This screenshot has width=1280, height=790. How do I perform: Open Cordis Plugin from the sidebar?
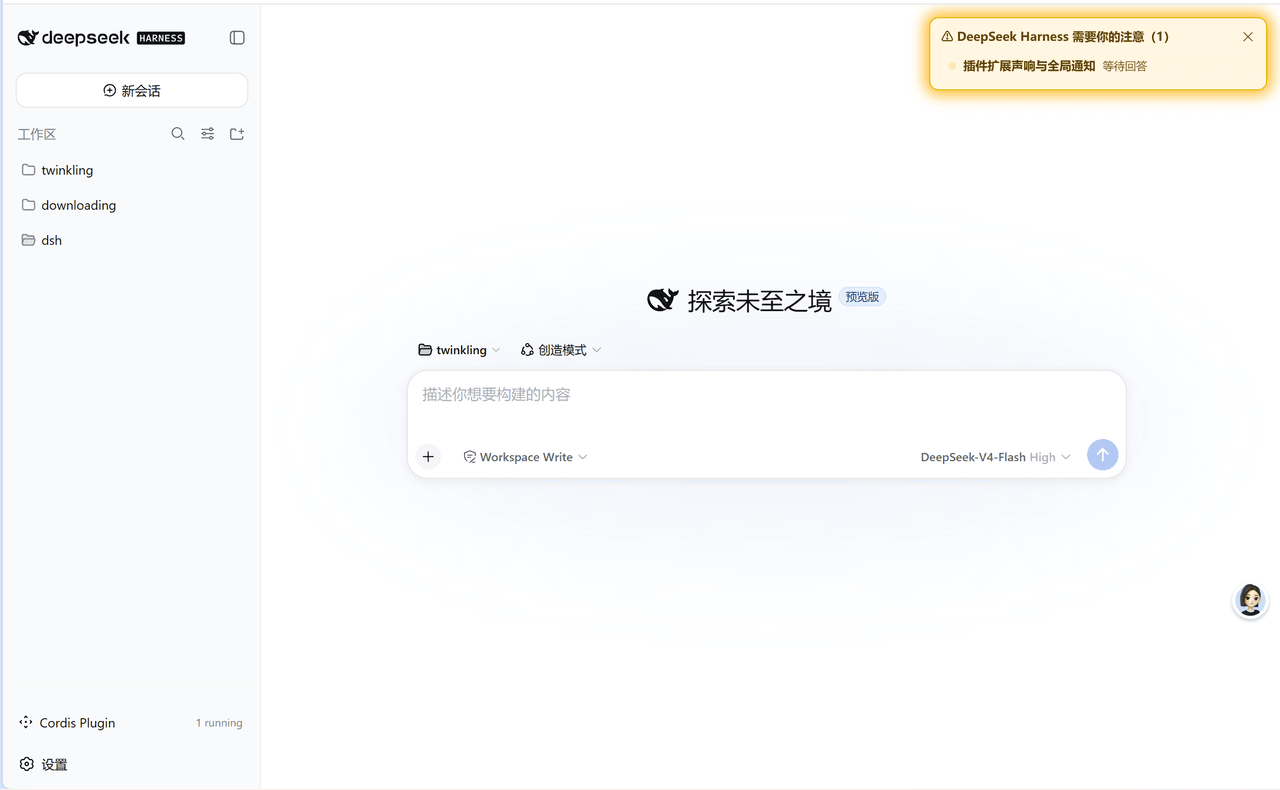(x=132, y=722)
